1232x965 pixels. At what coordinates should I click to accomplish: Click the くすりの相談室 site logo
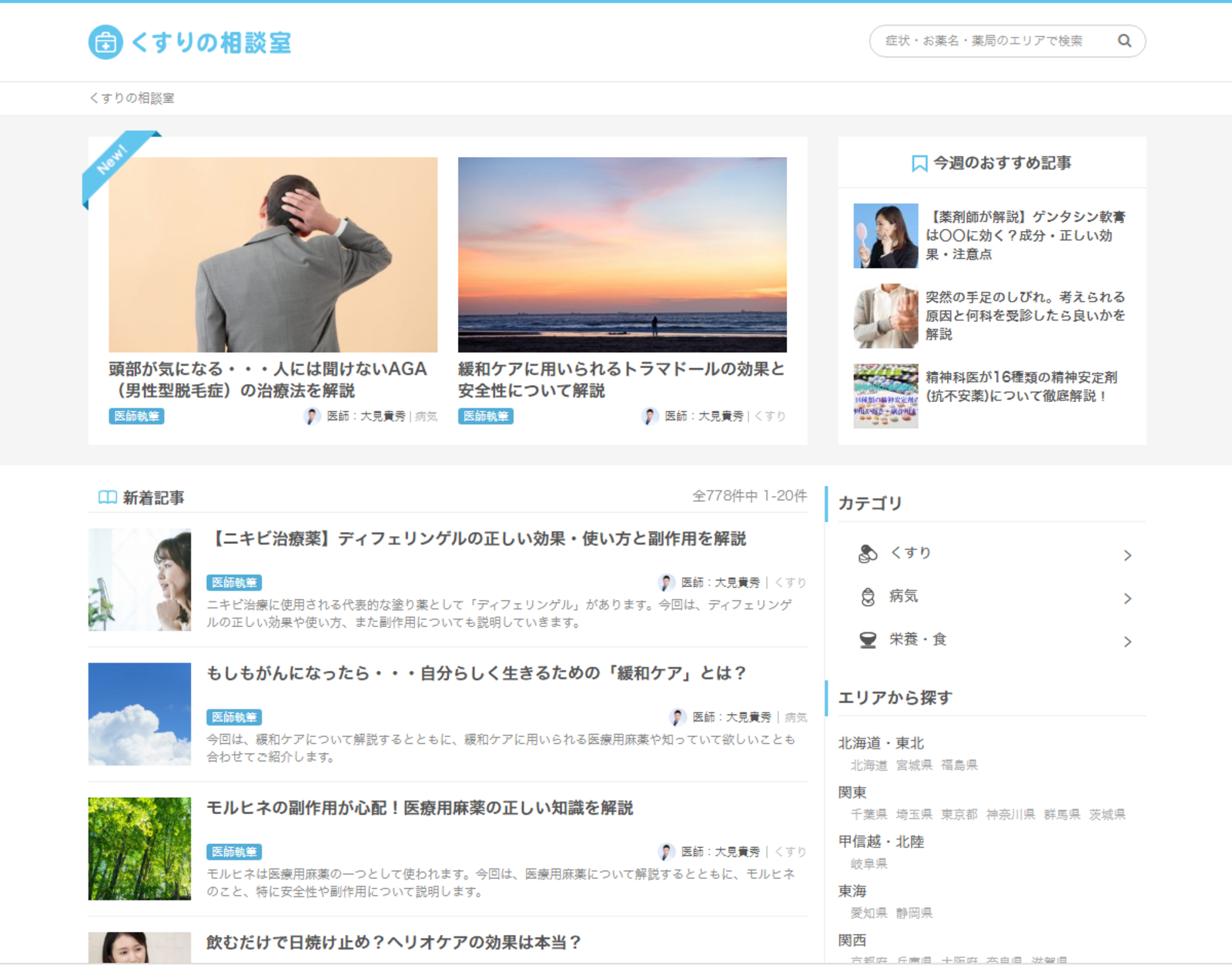(190, 42)
